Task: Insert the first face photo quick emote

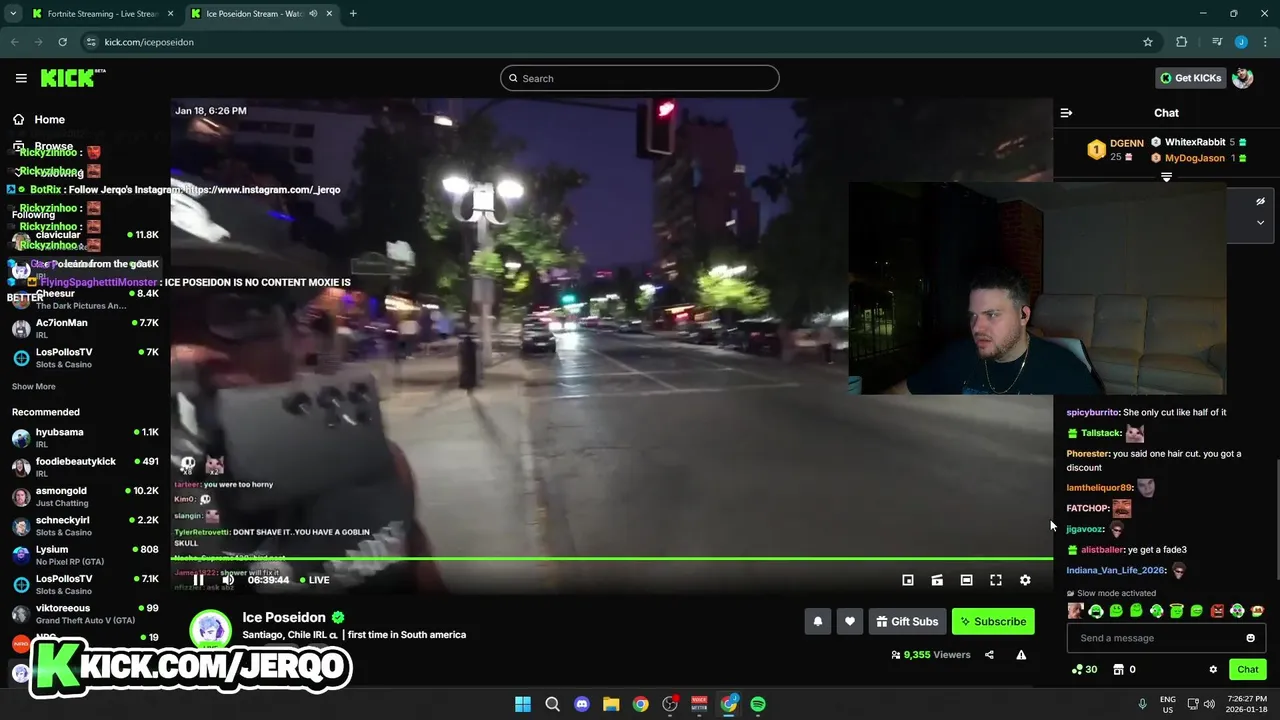Action: [1075, 611]
